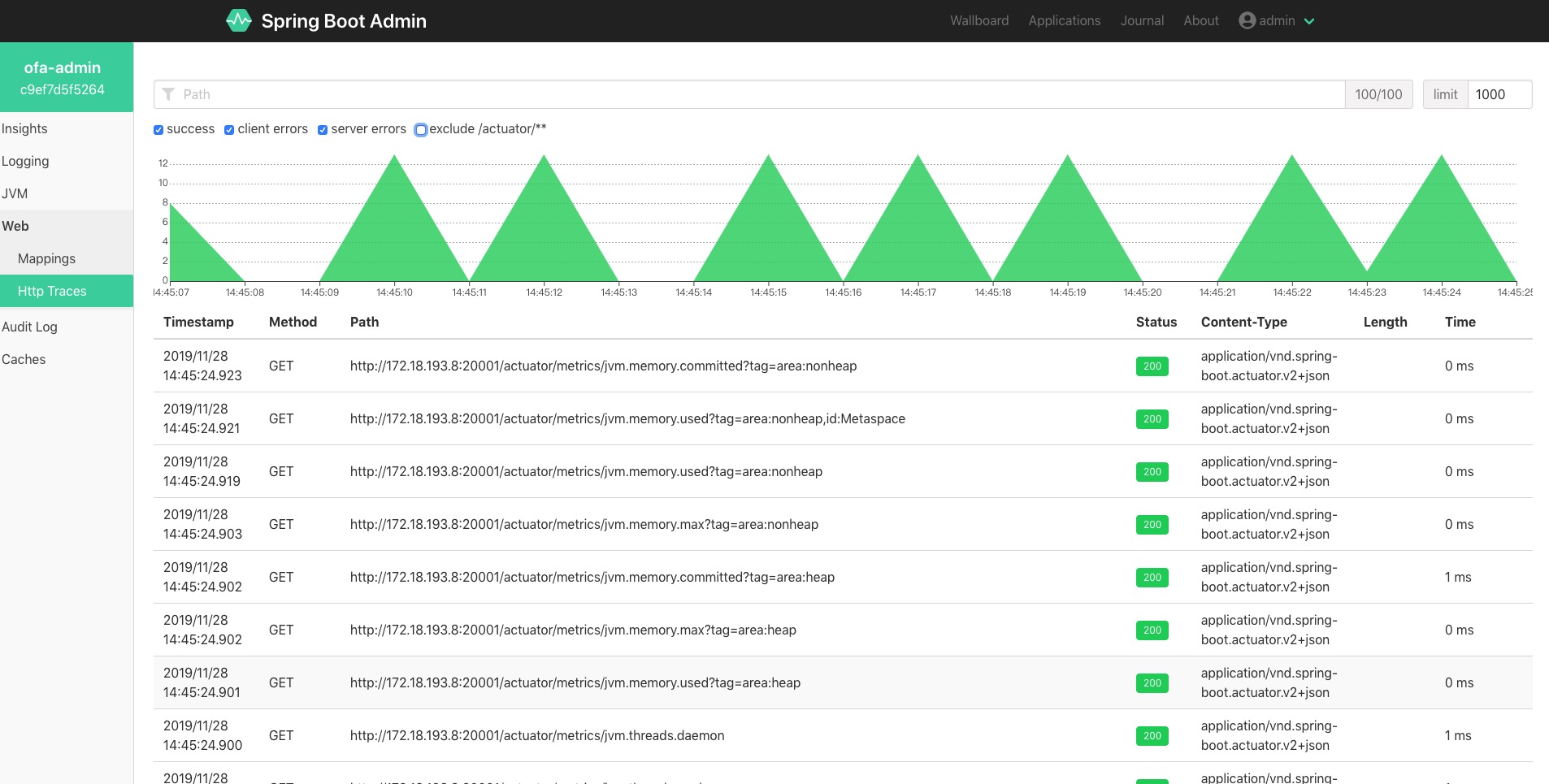Toggle the success checkbox
This screenshot has height=784, width=1549.
pyautogui.click(x=158, y=130)
